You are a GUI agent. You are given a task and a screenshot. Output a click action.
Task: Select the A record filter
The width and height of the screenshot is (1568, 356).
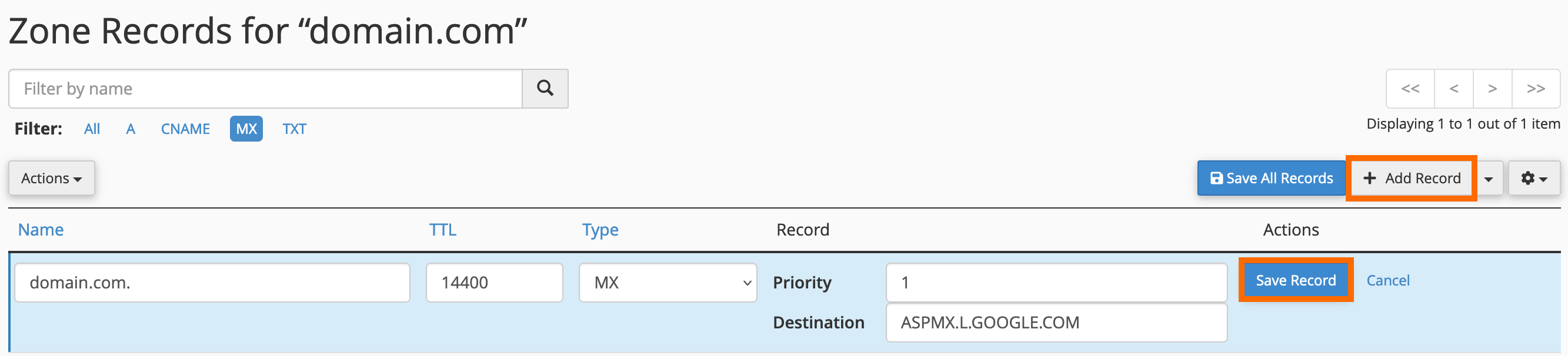tap(130, 128)
